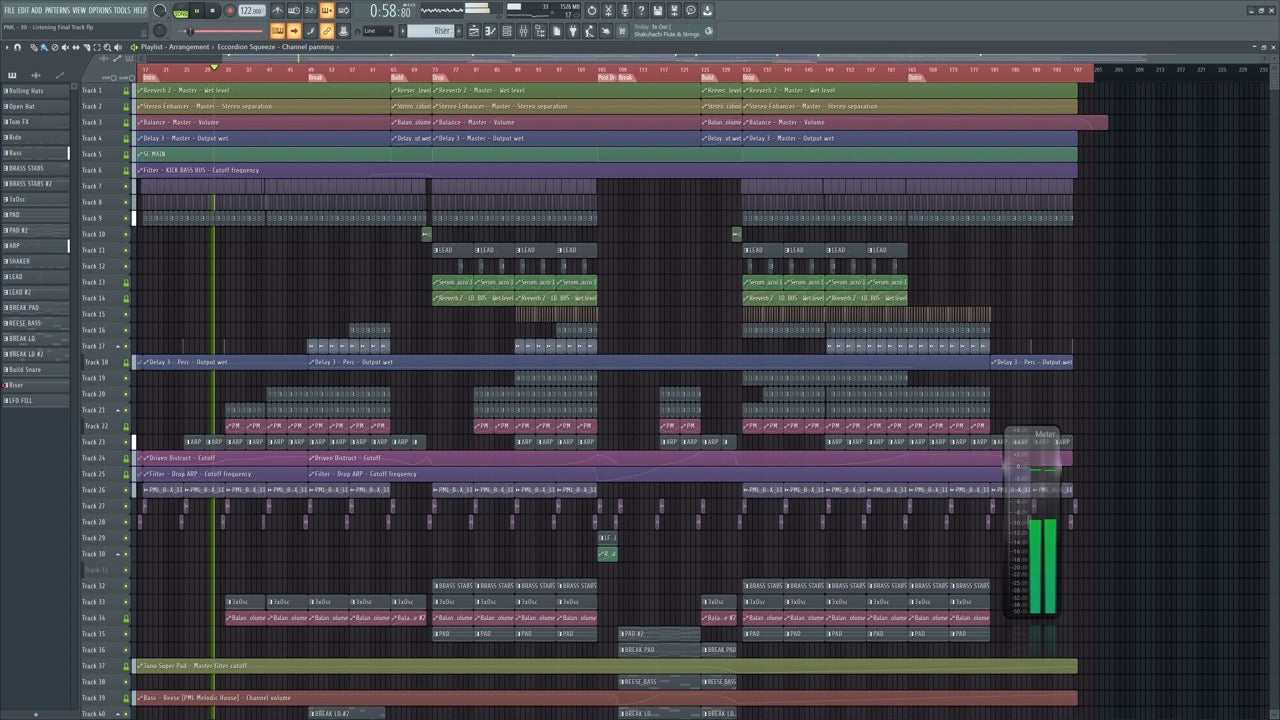Select the playlist delete tool

tap(55, 48)
